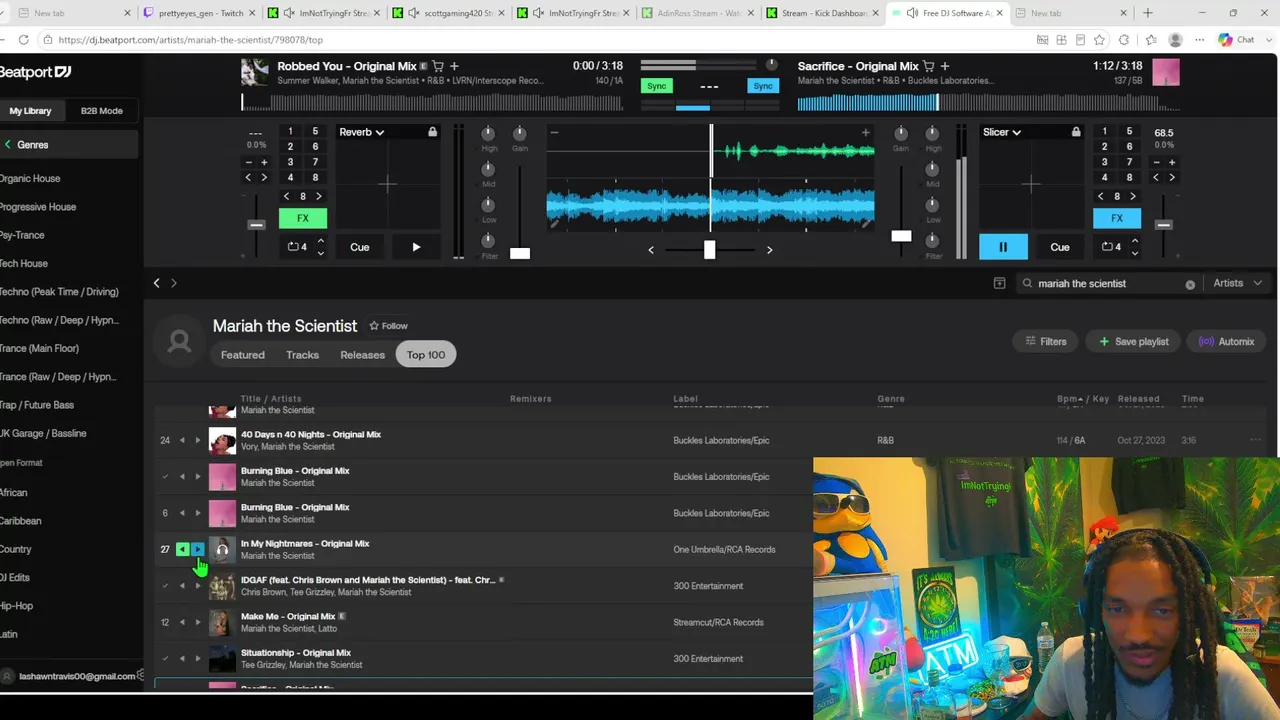Click the Cue button on right deck
Screen dimensions: 1280x720
(1060, 247)
